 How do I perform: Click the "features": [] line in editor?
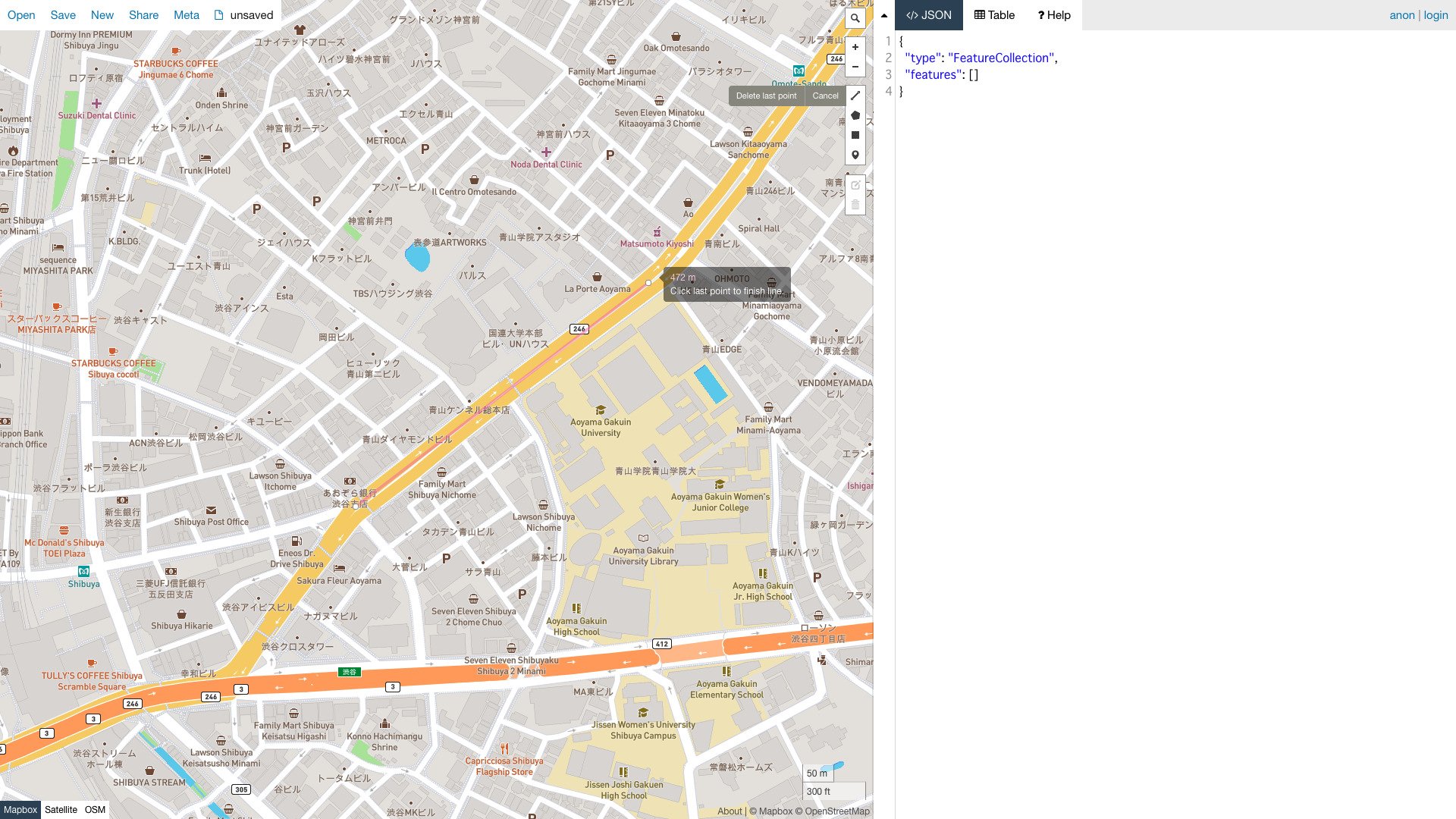[x=942, y=75]
